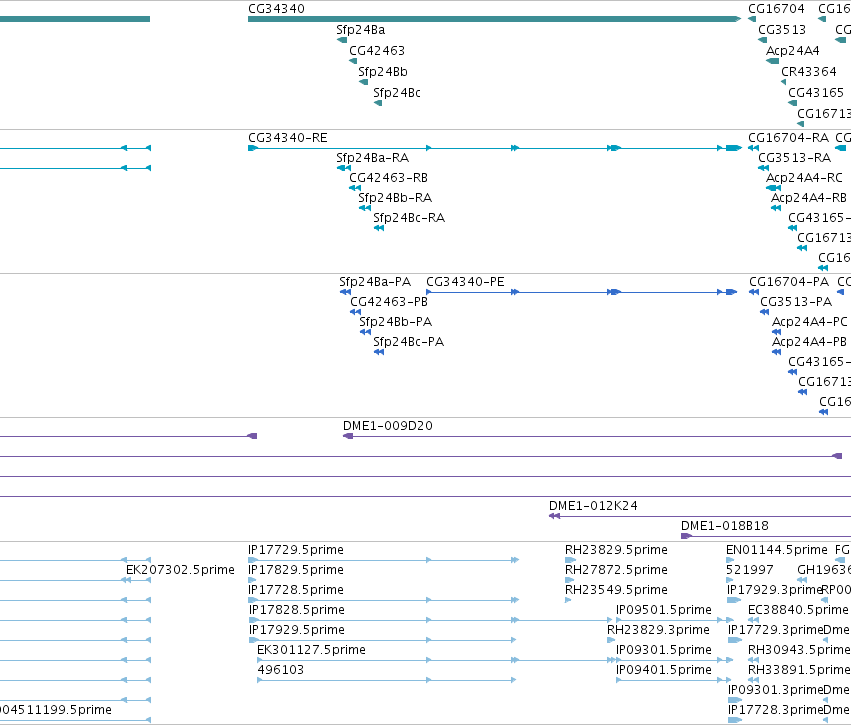Click protein Sfp24Ba-PA
The image size is (851, 725).
345,292
